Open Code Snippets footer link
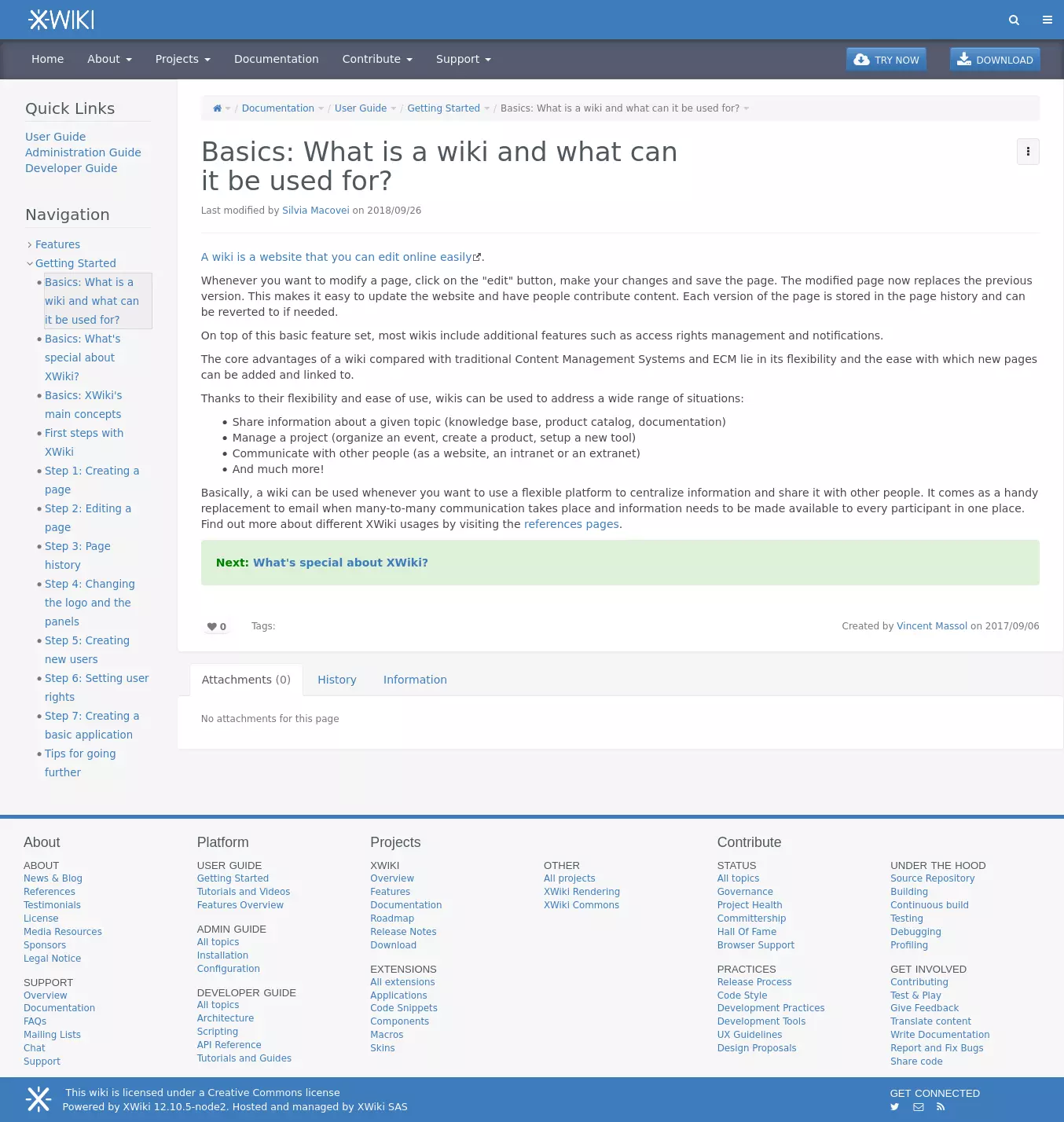 tap(404, 1008)
